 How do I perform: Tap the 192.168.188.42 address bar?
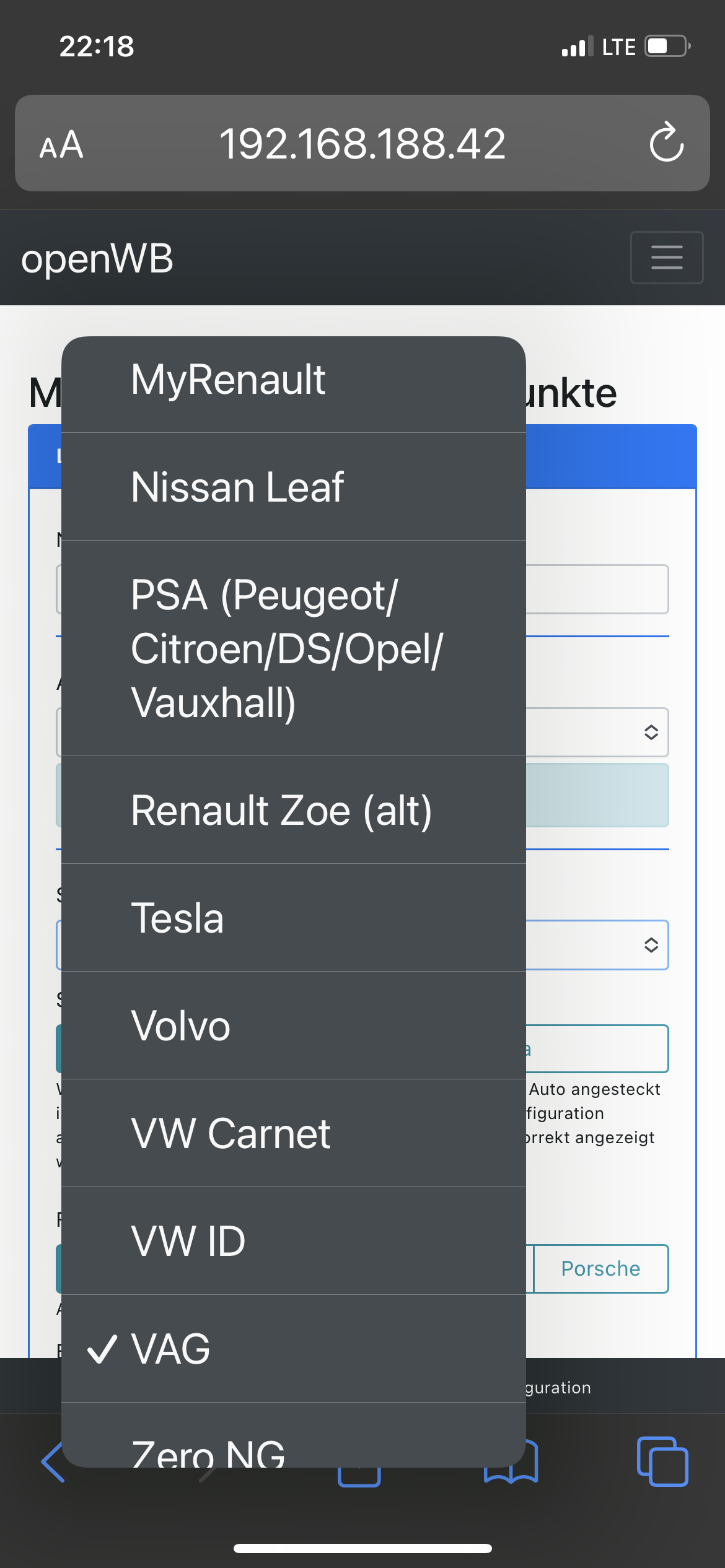(x=362, y=143)
